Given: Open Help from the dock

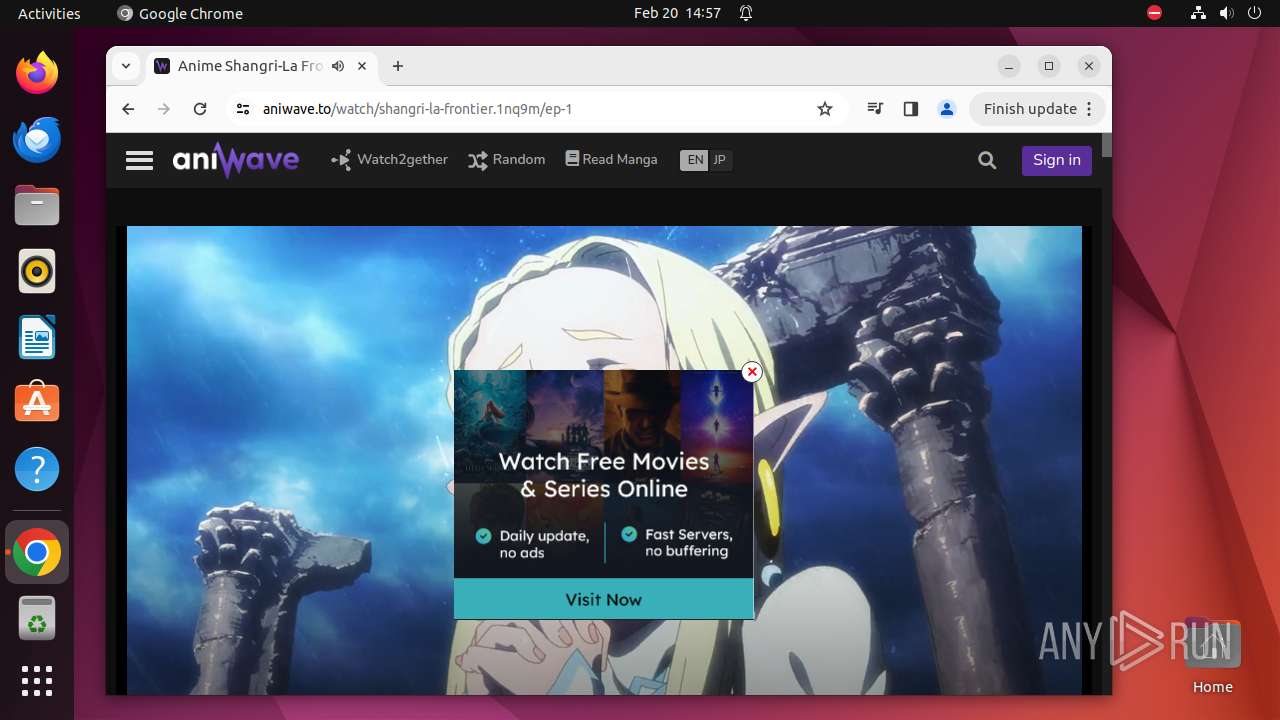Looking at the screenshot, I should click(37, 469).
